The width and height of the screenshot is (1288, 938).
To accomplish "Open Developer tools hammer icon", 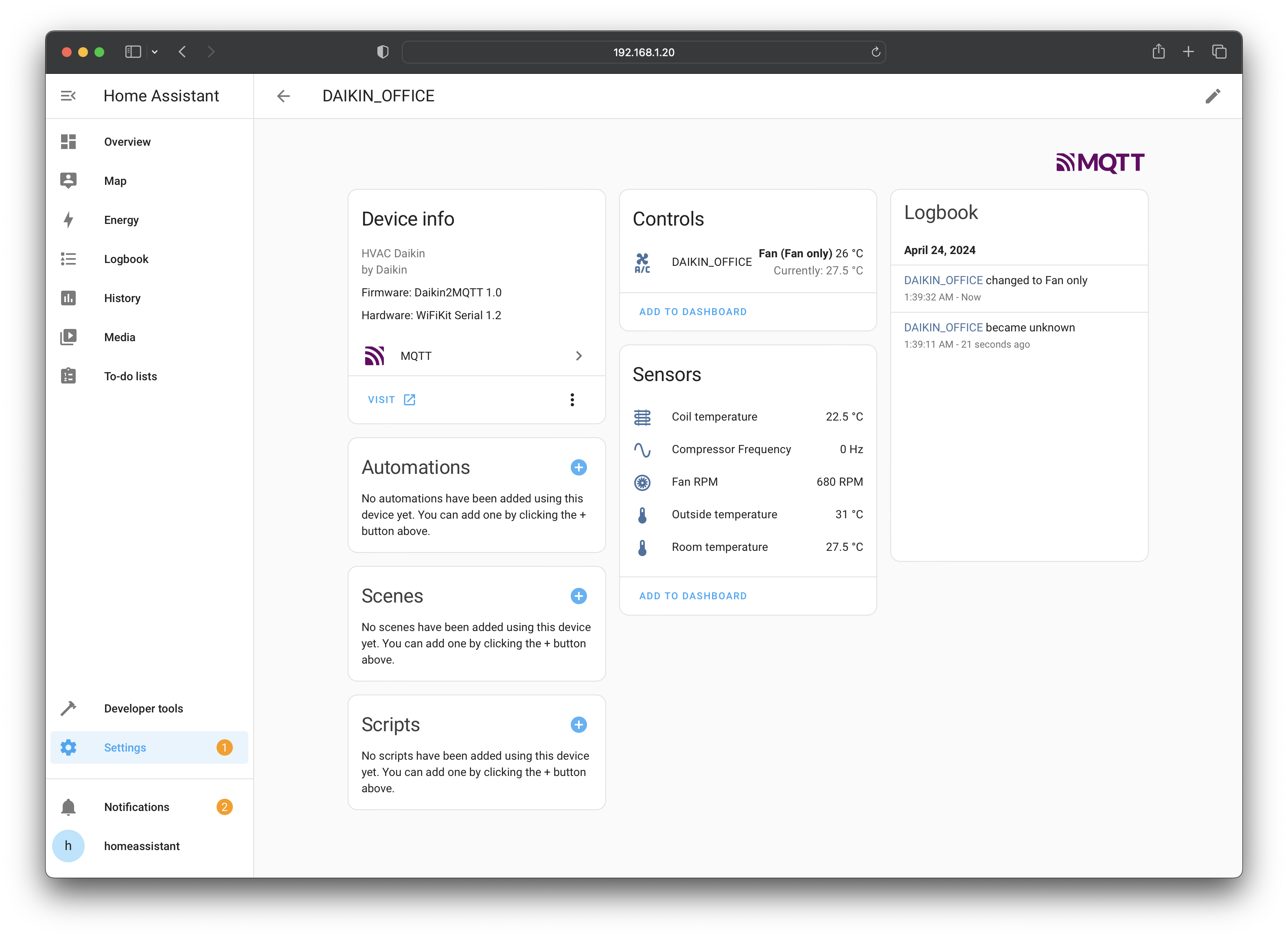I will (68, 708).
